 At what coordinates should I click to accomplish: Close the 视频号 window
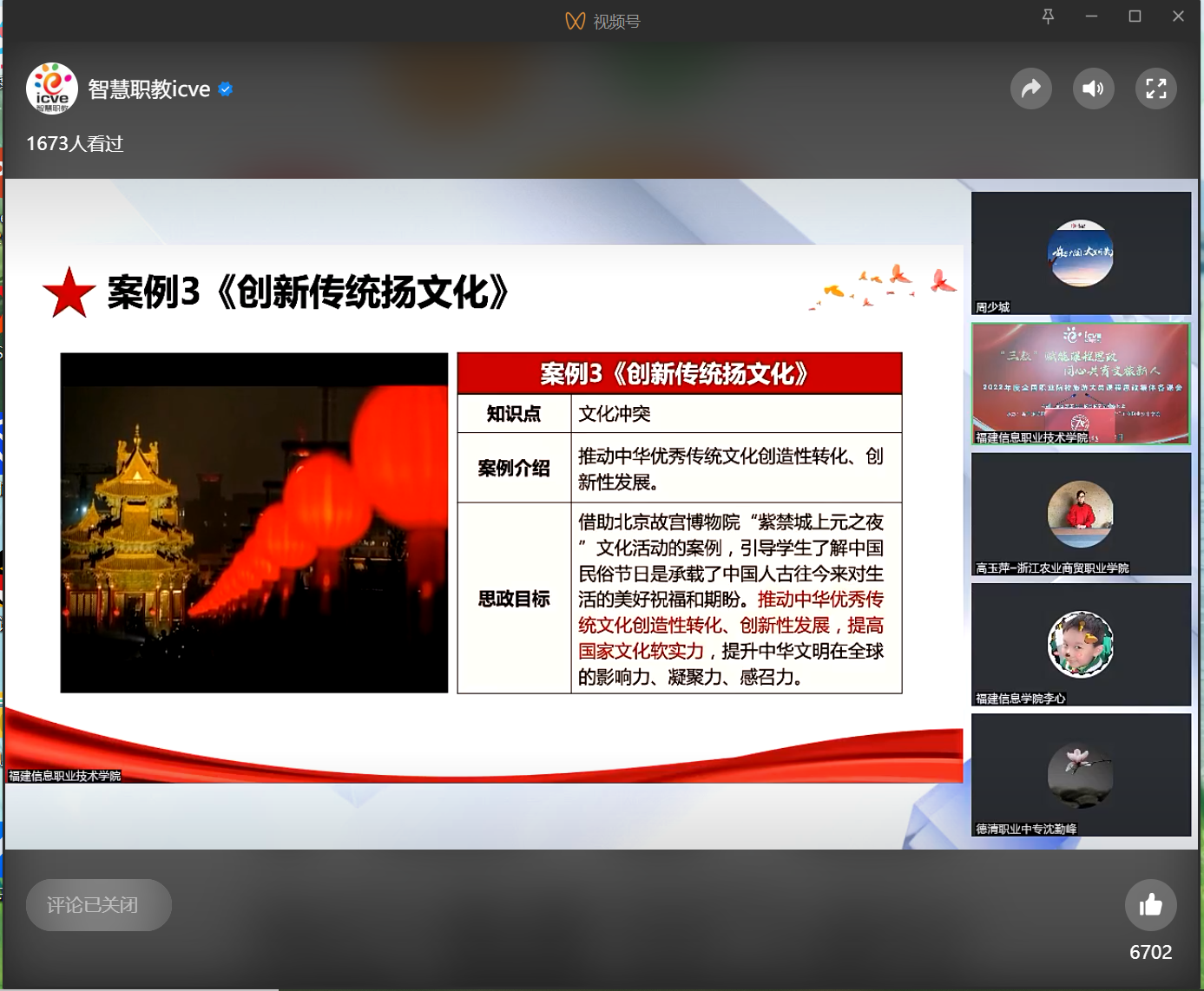coord(1178,16)
